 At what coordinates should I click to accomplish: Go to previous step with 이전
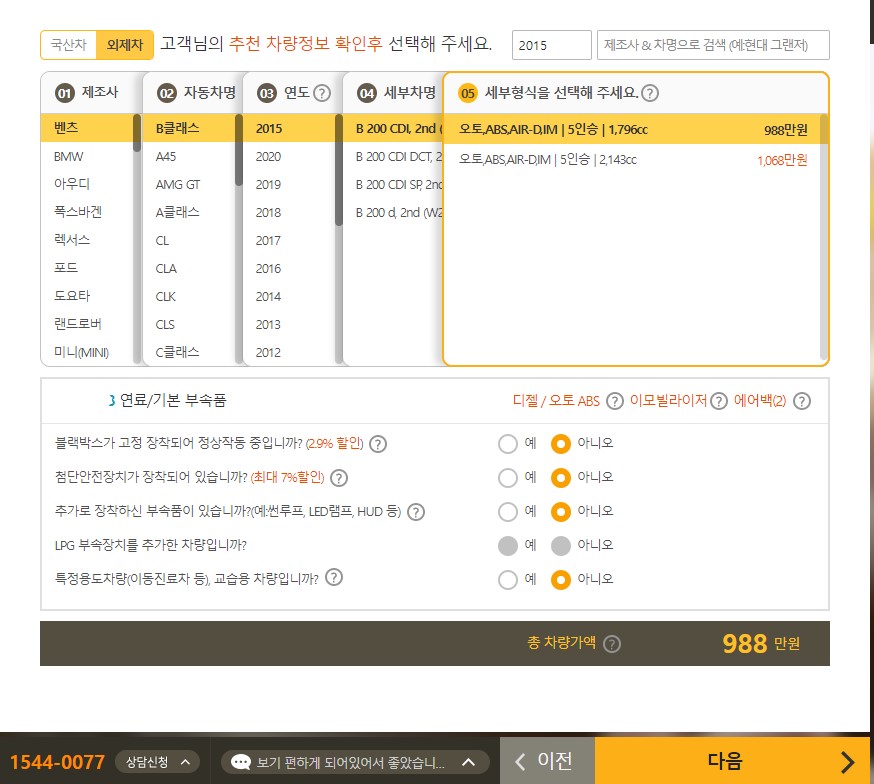tap(547, 761)
